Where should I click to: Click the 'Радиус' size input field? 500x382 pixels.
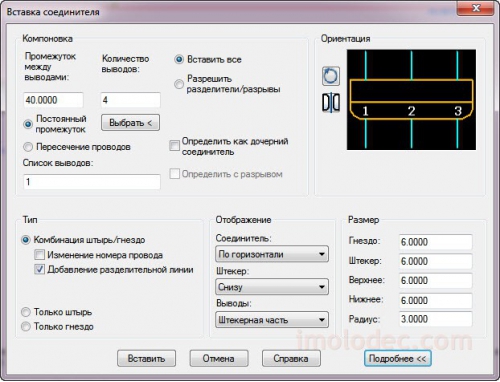(x=436, y=319)
